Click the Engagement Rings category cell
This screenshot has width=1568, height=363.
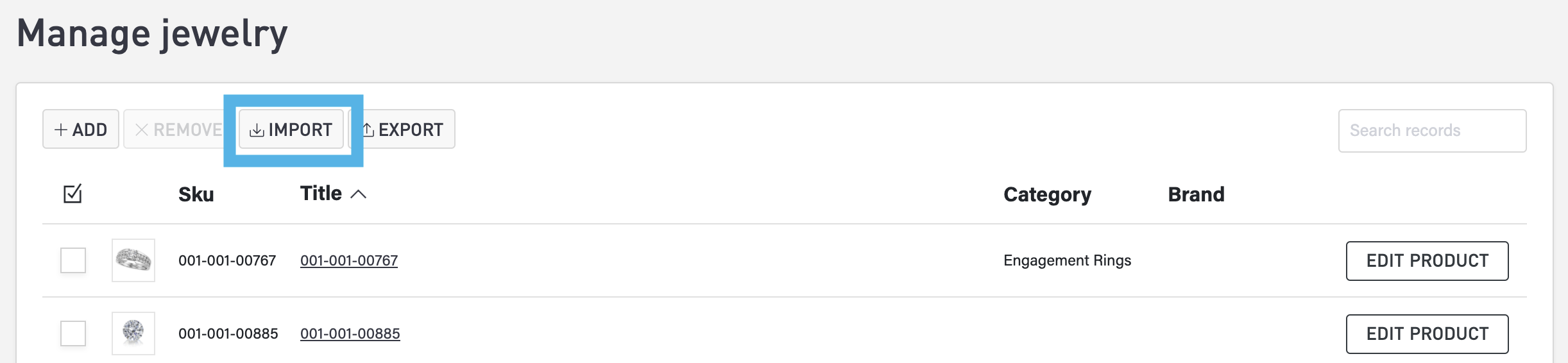(x=1067, y=260)
